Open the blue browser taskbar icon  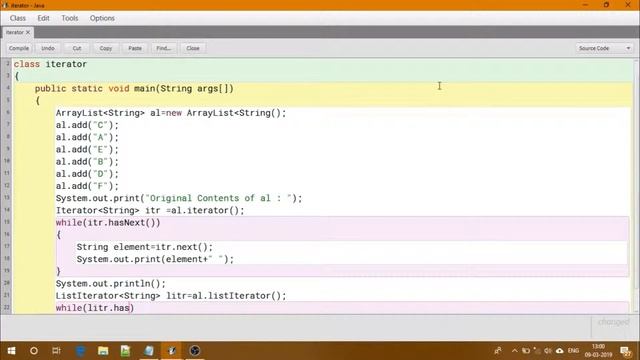pos(80,351)
